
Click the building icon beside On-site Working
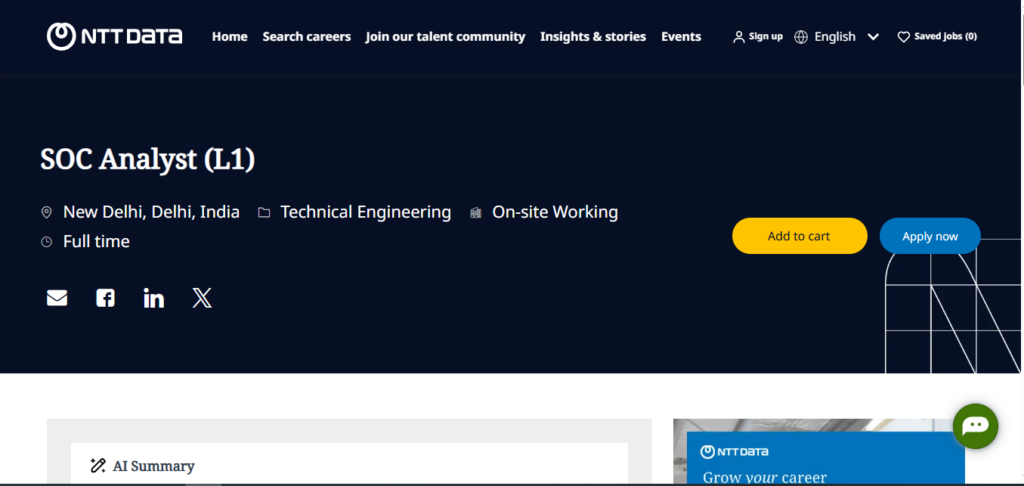coord(475,212)
